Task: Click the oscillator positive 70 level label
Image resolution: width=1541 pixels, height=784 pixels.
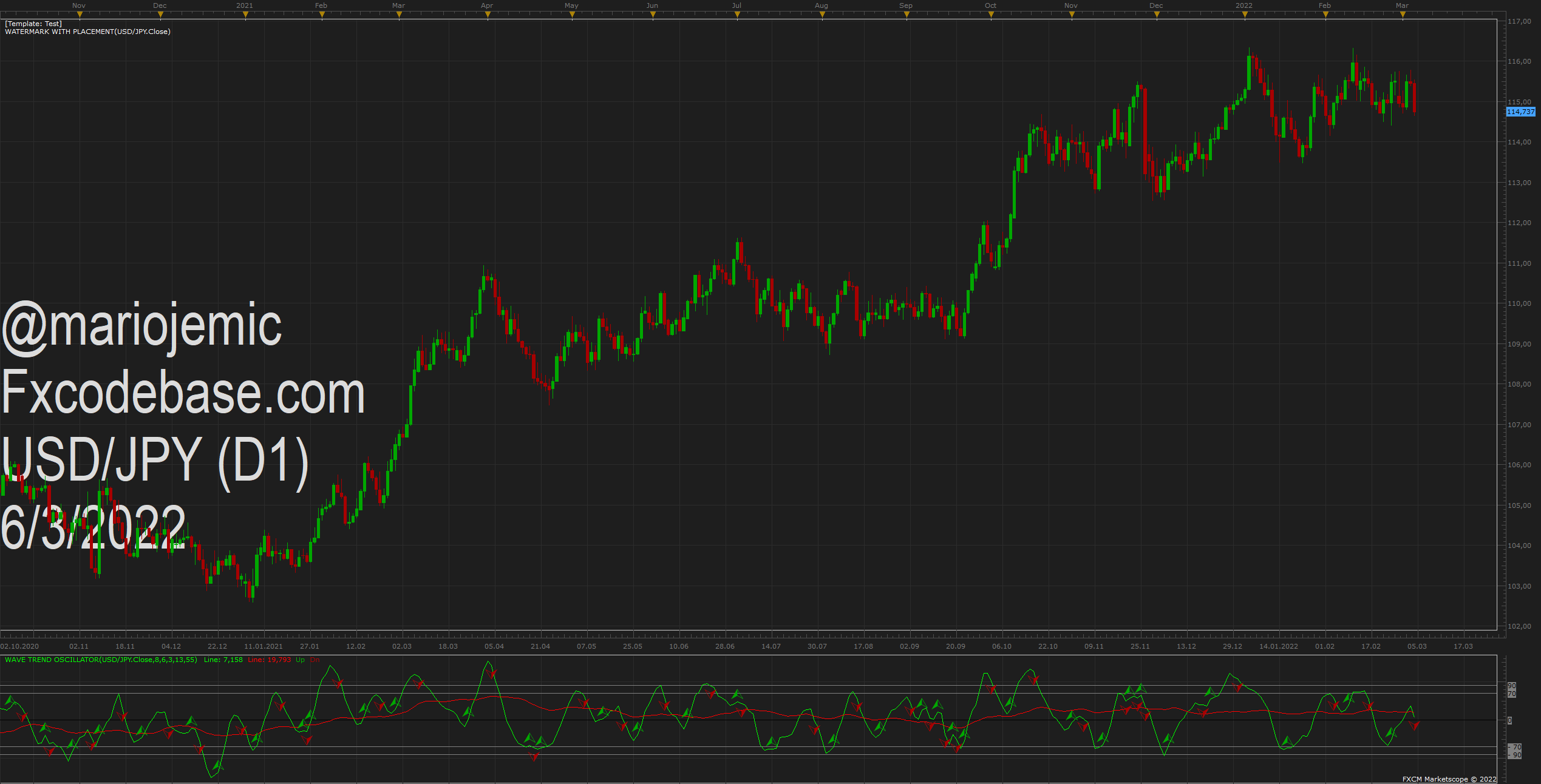Action: point(1512,694)
